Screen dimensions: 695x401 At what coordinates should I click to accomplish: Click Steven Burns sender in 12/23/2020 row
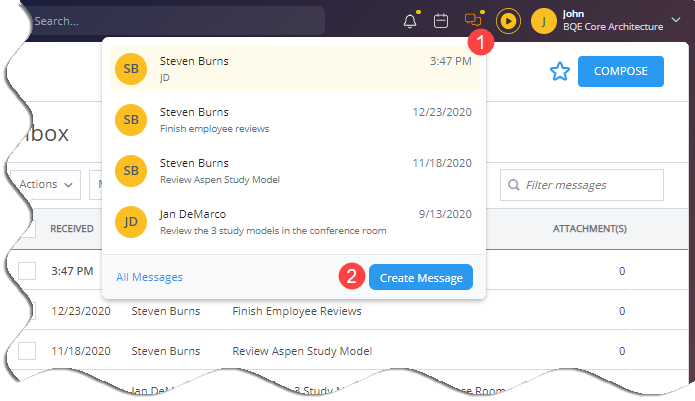click(166, 311)
